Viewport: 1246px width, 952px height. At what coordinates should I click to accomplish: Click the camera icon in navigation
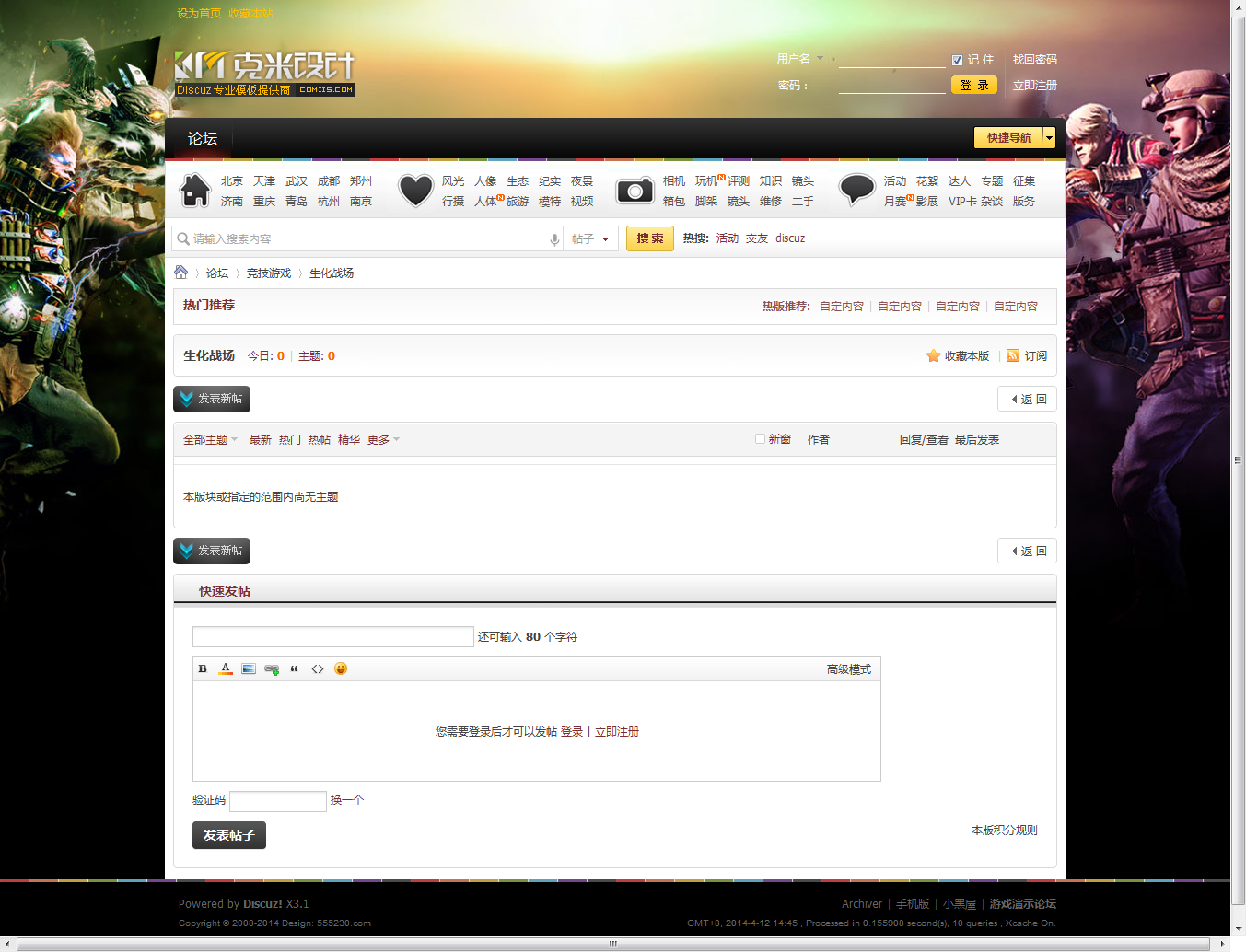[635, 191]
